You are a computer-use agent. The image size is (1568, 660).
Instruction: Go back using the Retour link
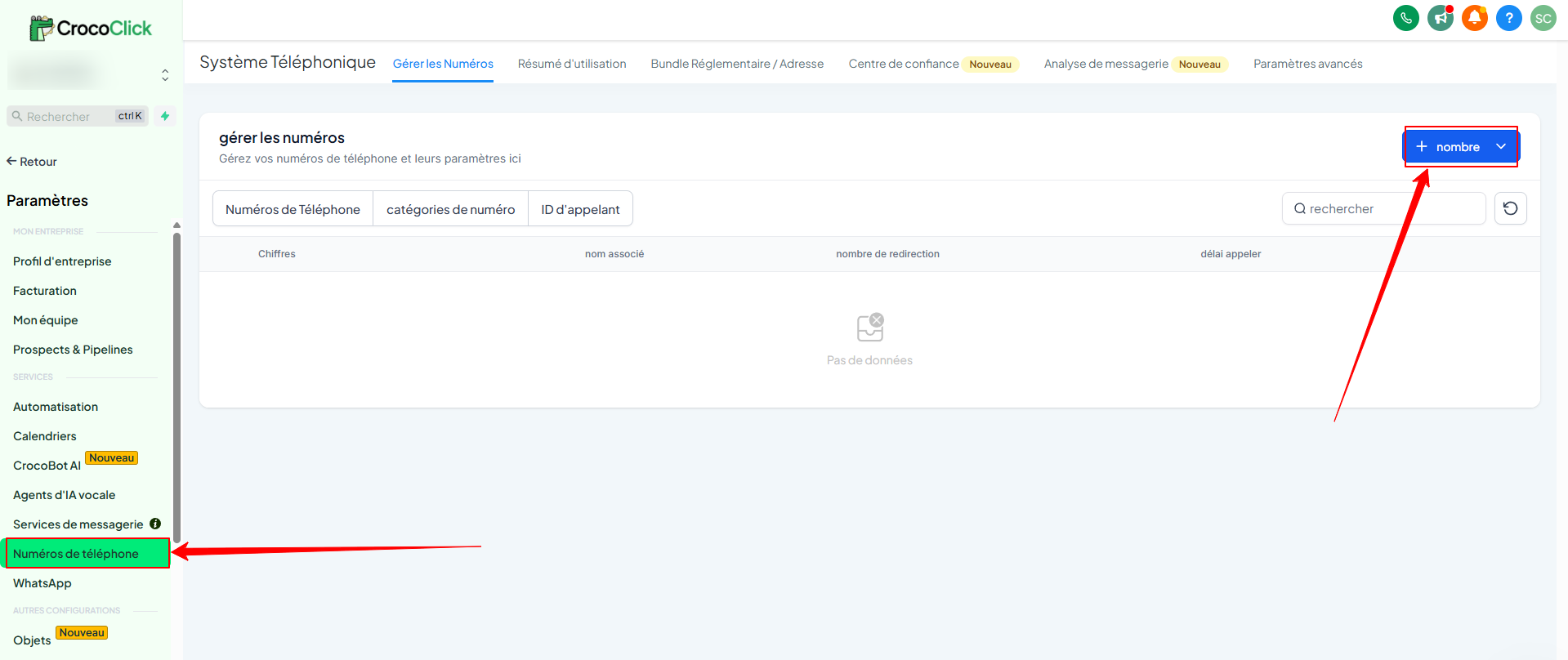32,162
